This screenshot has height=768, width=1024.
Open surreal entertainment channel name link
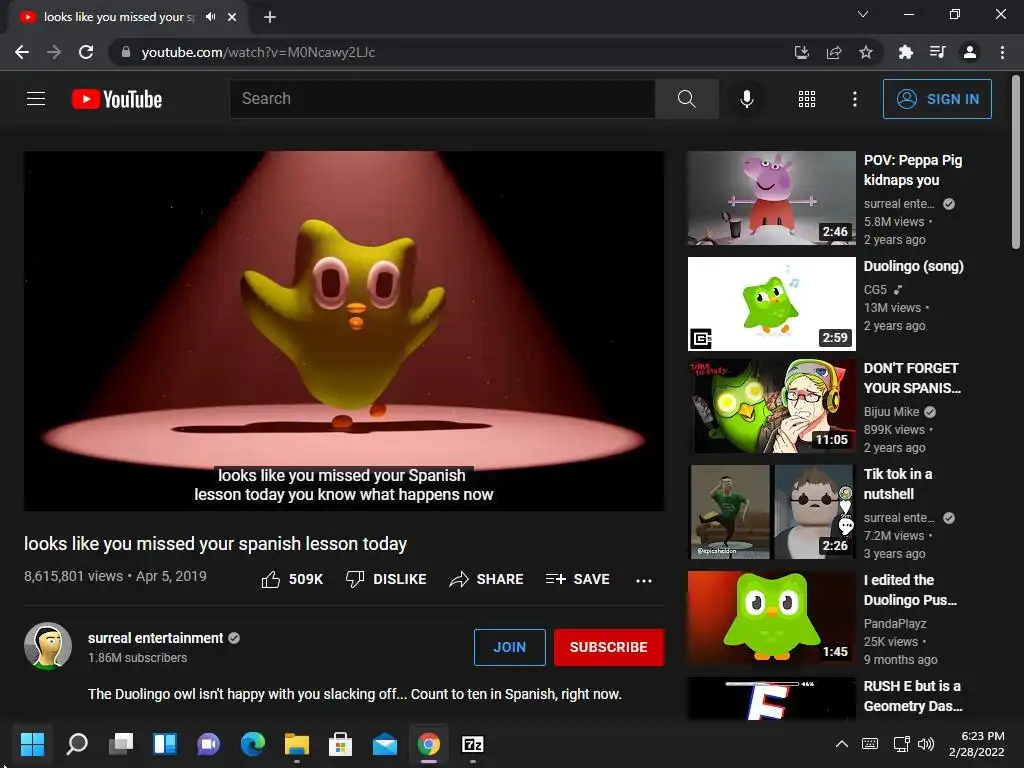coord(155,638)
